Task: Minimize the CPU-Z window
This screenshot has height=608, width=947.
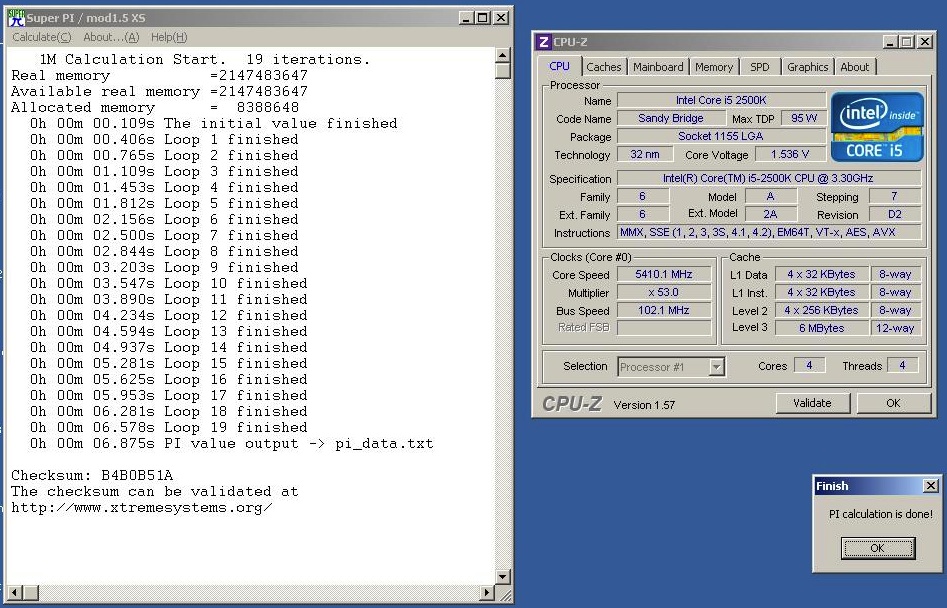Action: click(x=890, y=42)
